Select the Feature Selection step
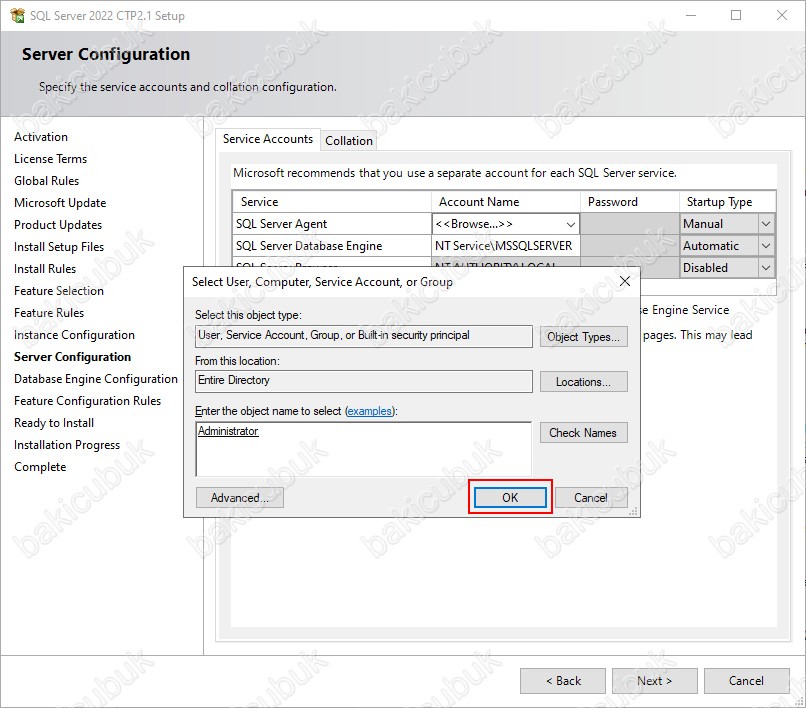Screen dimensions: 806x708 [59, 291]
